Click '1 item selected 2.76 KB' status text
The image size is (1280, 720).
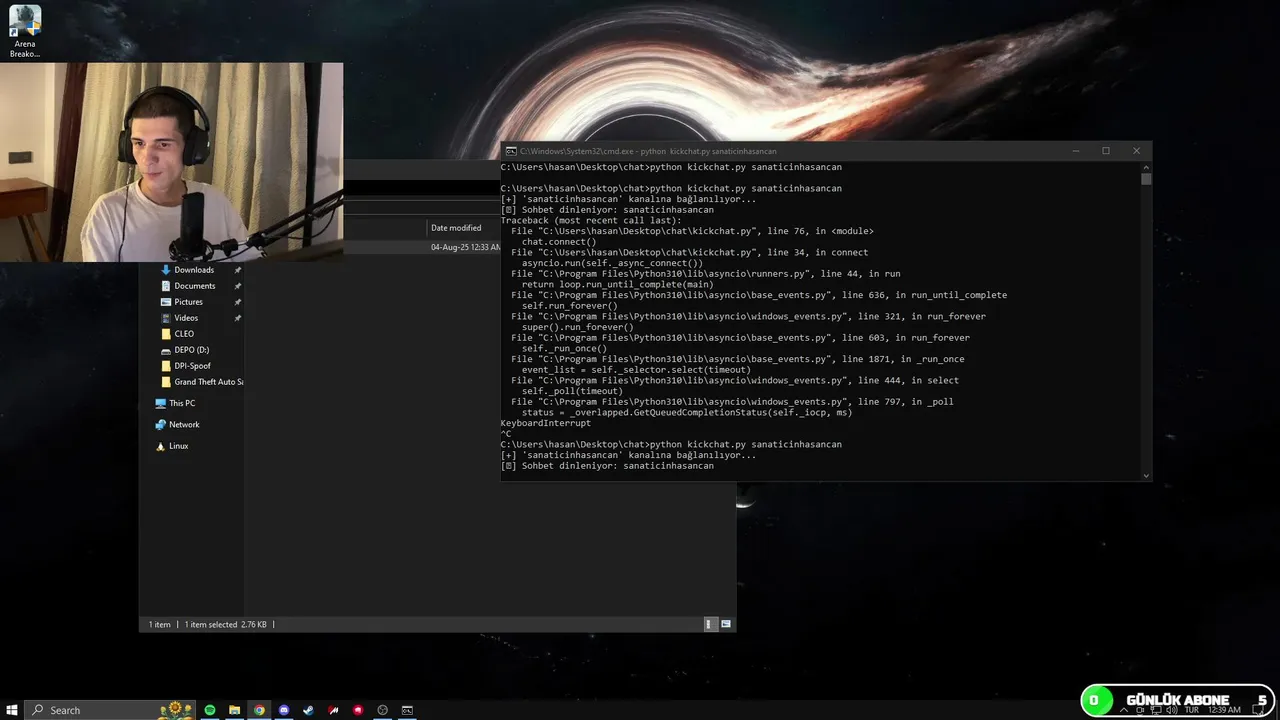pyautogui.click(x=225, y=624)
